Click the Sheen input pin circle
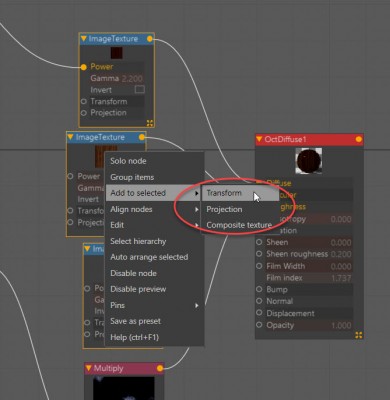 coord(259,242)
